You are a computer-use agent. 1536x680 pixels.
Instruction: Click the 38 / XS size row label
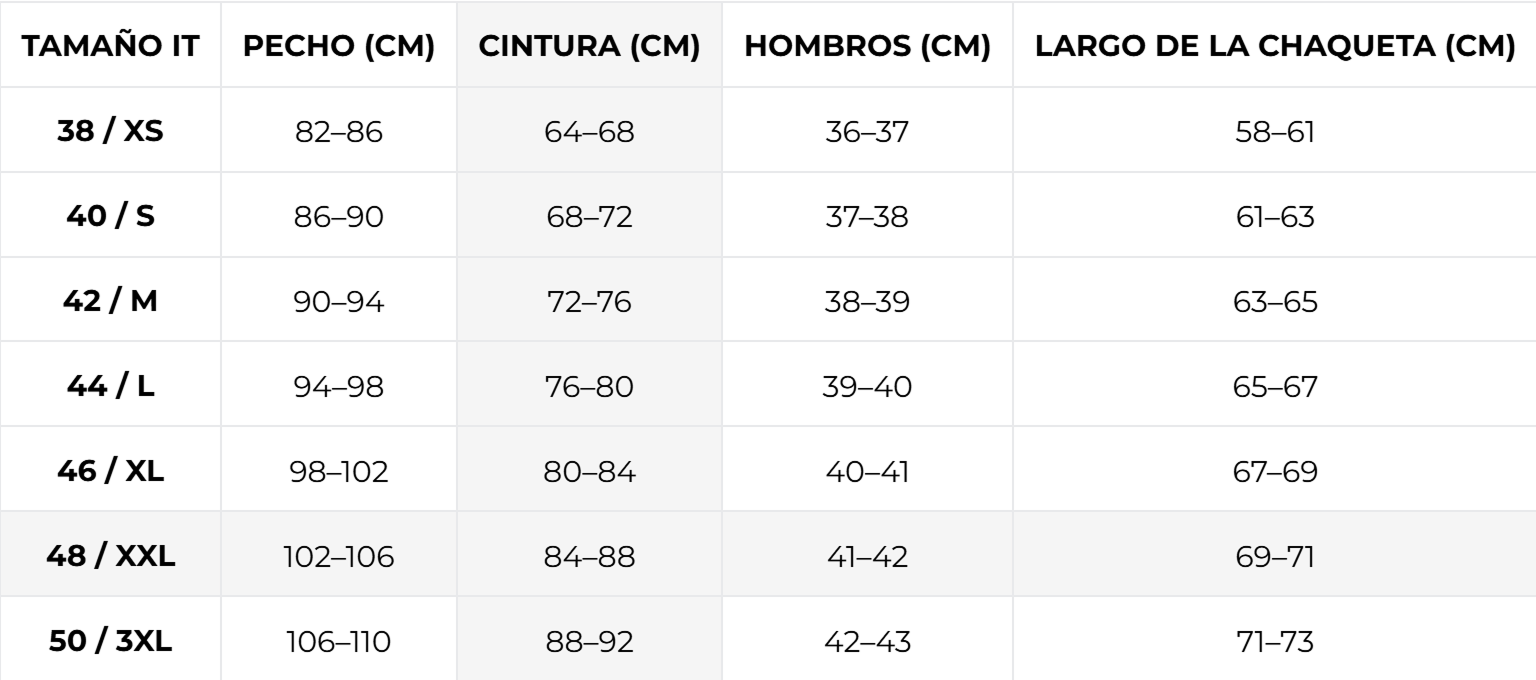coord(111,131)
